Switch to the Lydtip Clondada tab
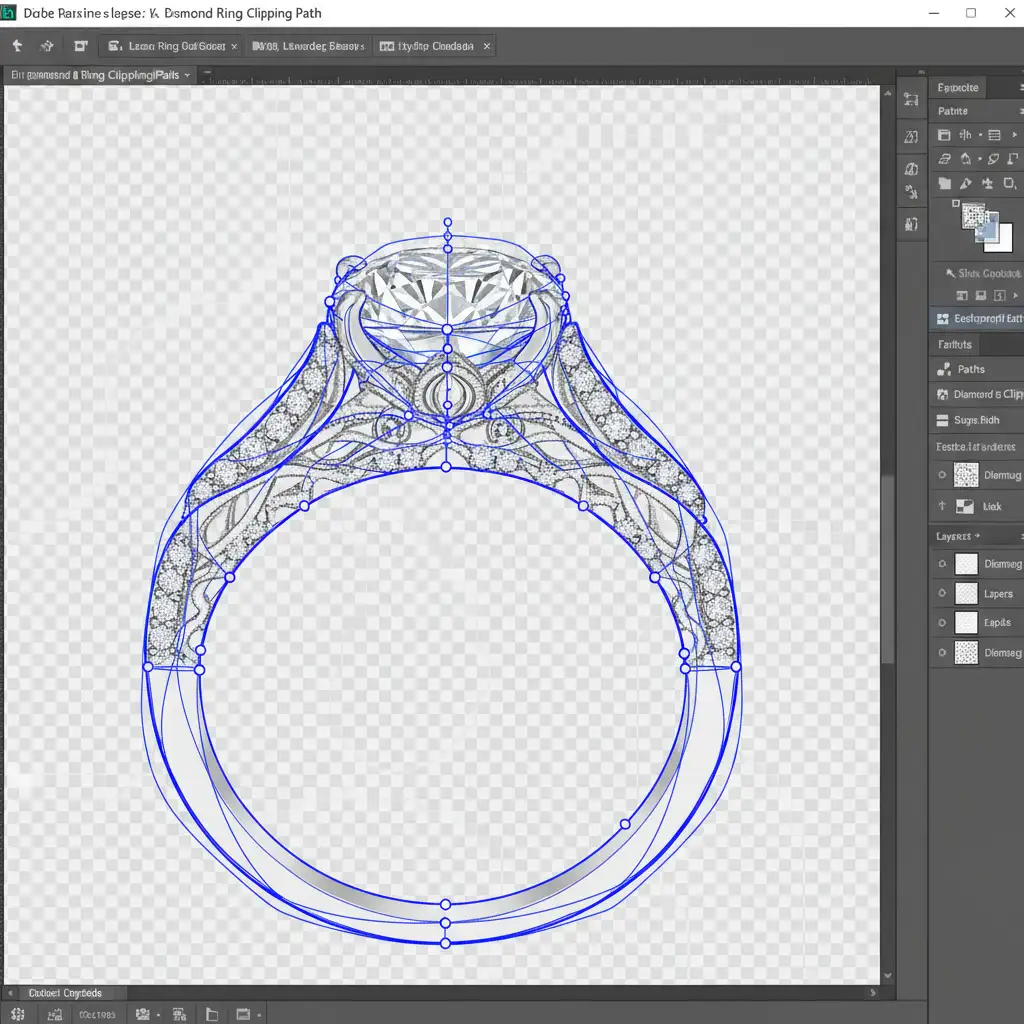Image resolution: width=1024 pixels, height=1024 pixels. (434, 47)
